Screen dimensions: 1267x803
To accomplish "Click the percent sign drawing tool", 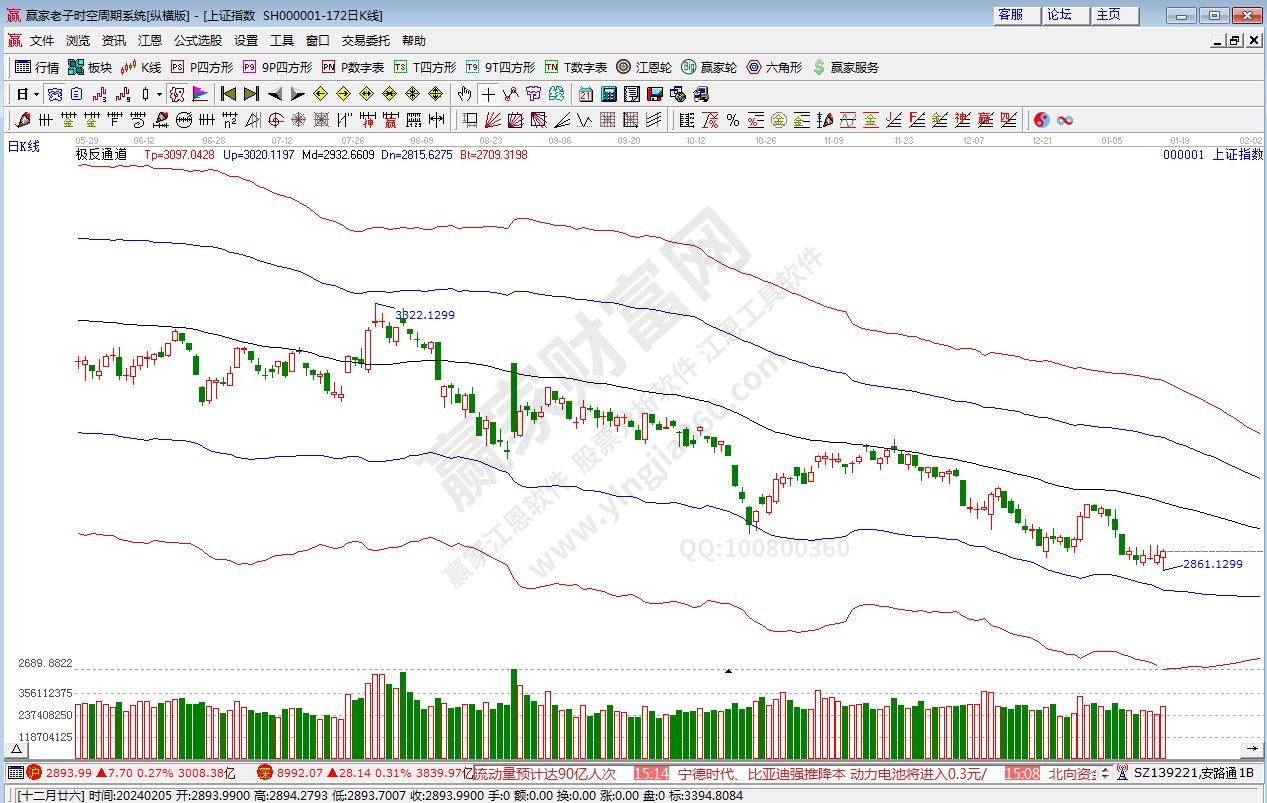I will click(x=733, y=120).
